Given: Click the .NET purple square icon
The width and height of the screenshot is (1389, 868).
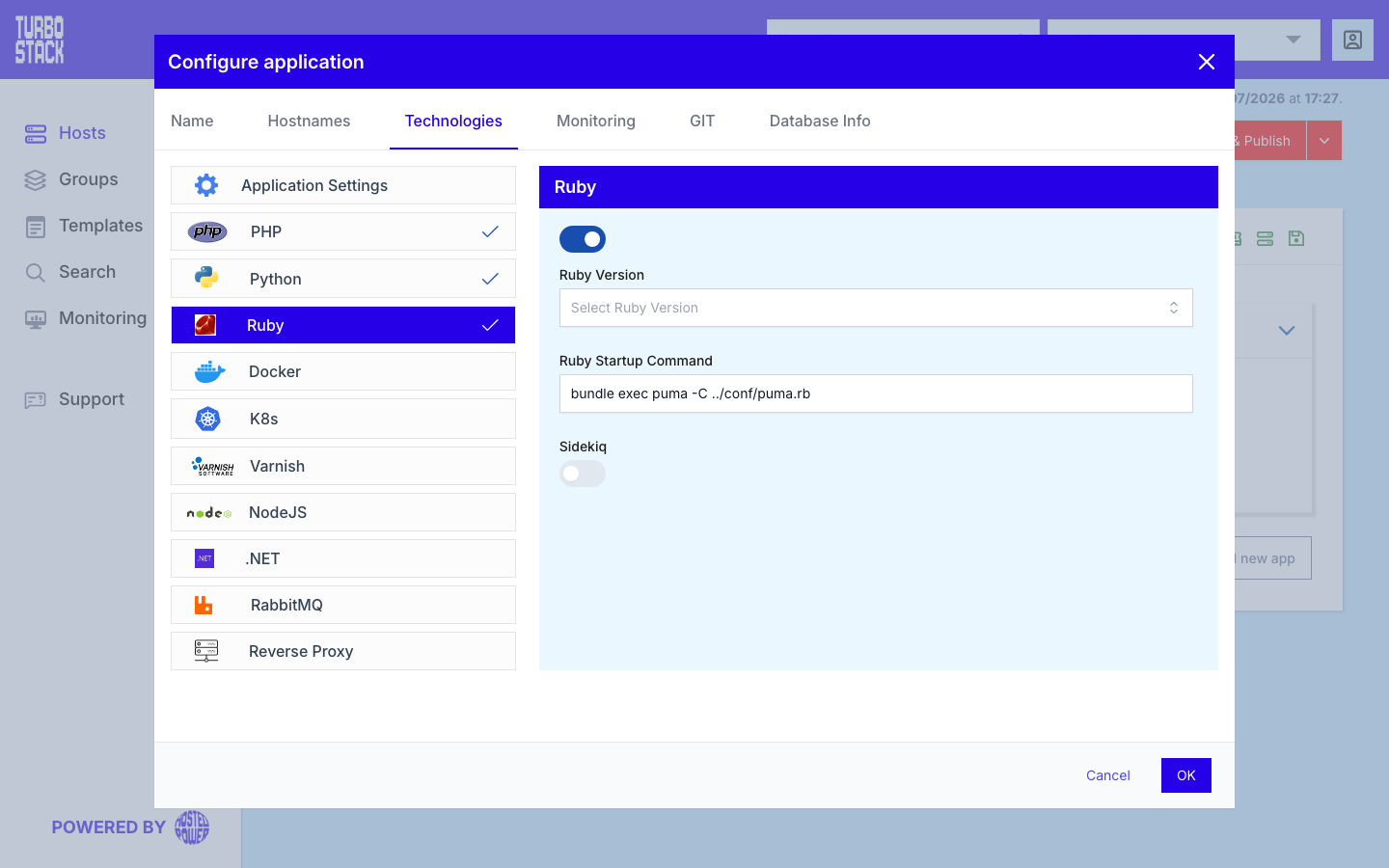Looking at the screenshot, I should [204, 558].
